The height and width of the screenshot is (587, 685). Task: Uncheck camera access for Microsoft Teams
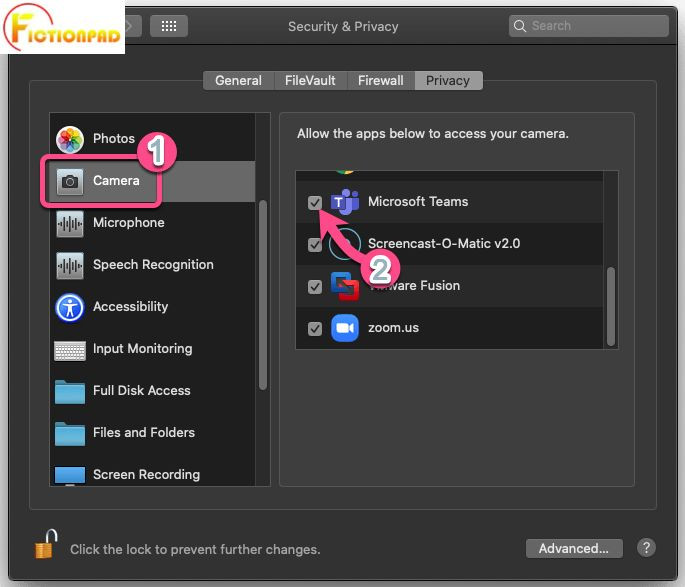[315, 202]
